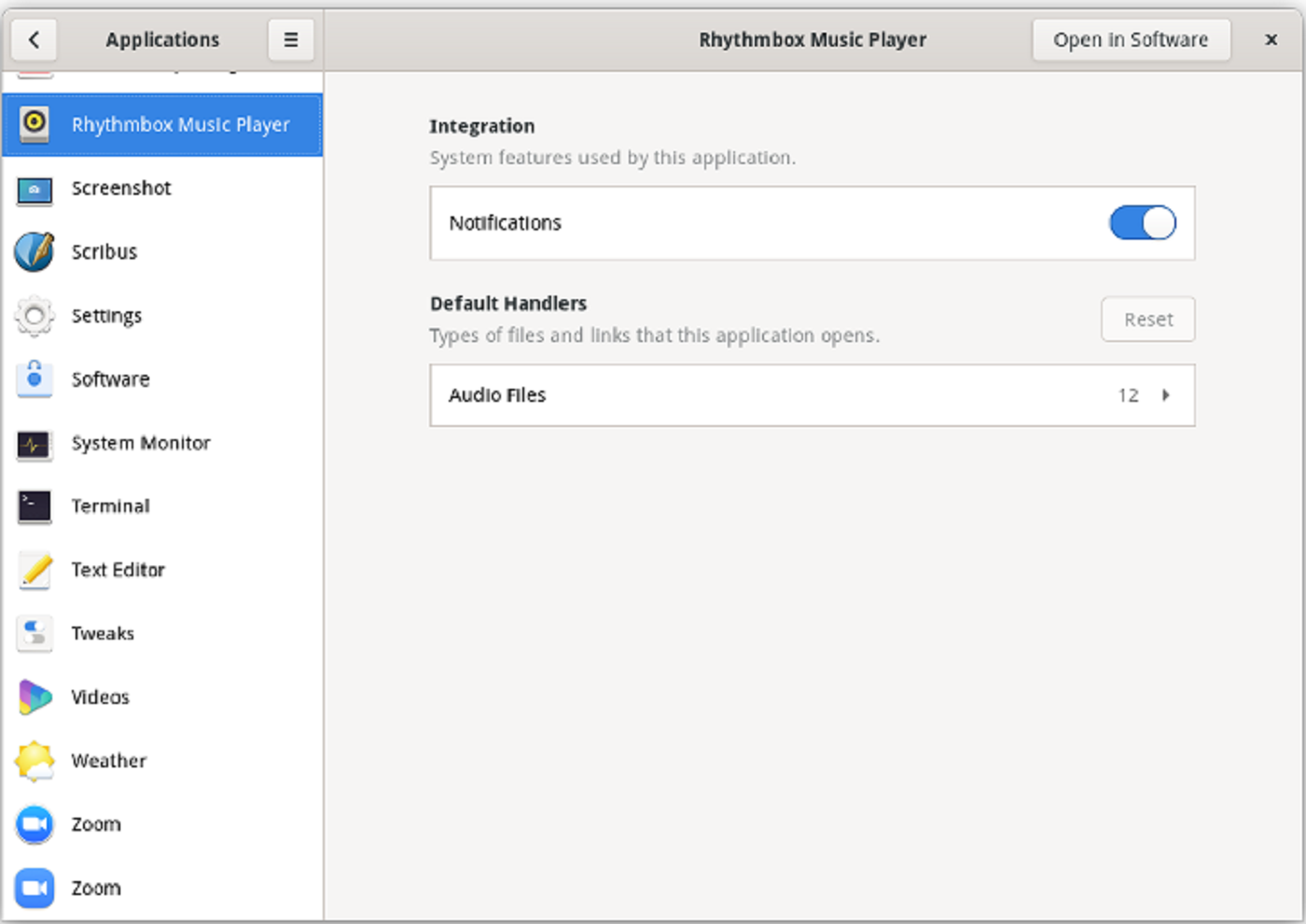Viewport: 1306px width, 924px height.
Task: Click the Terminal application icon
Action: coord(34,506)
